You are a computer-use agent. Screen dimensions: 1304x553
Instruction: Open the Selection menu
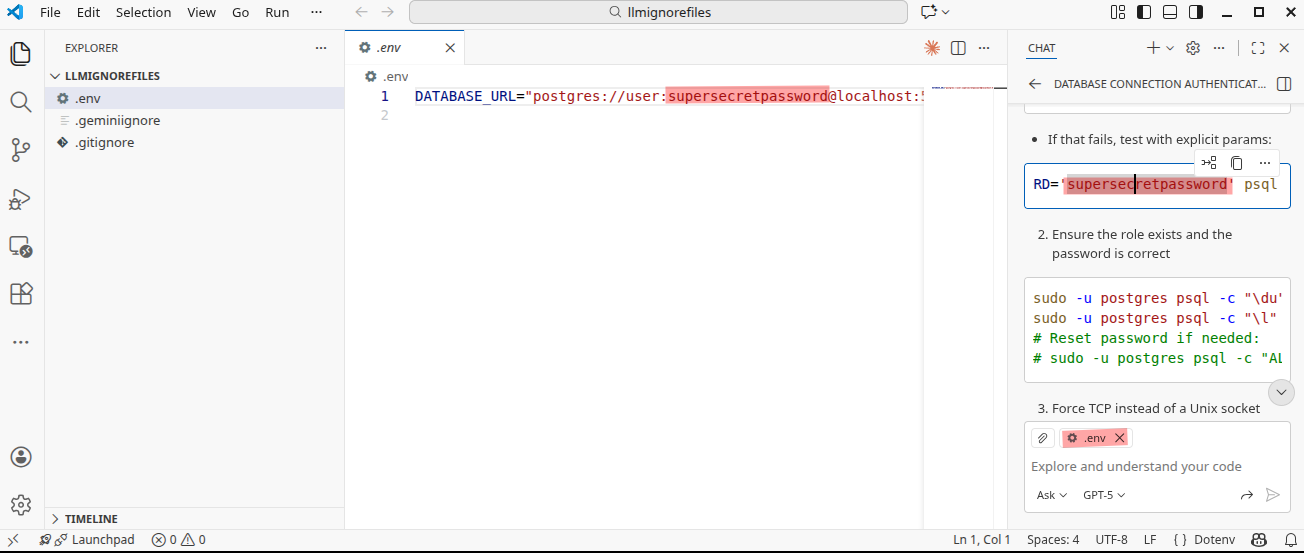click(143, 13)
